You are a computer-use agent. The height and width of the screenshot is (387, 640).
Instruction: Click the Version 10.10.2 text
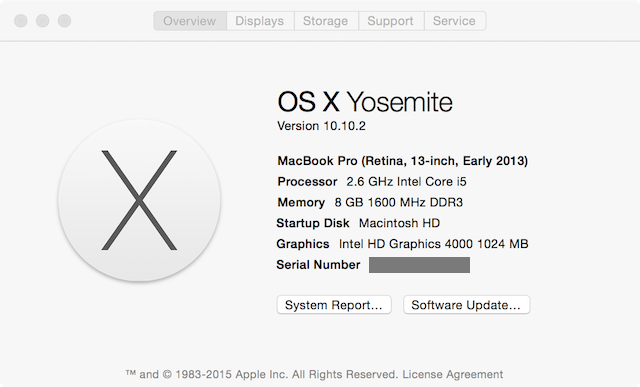[321, 126]
